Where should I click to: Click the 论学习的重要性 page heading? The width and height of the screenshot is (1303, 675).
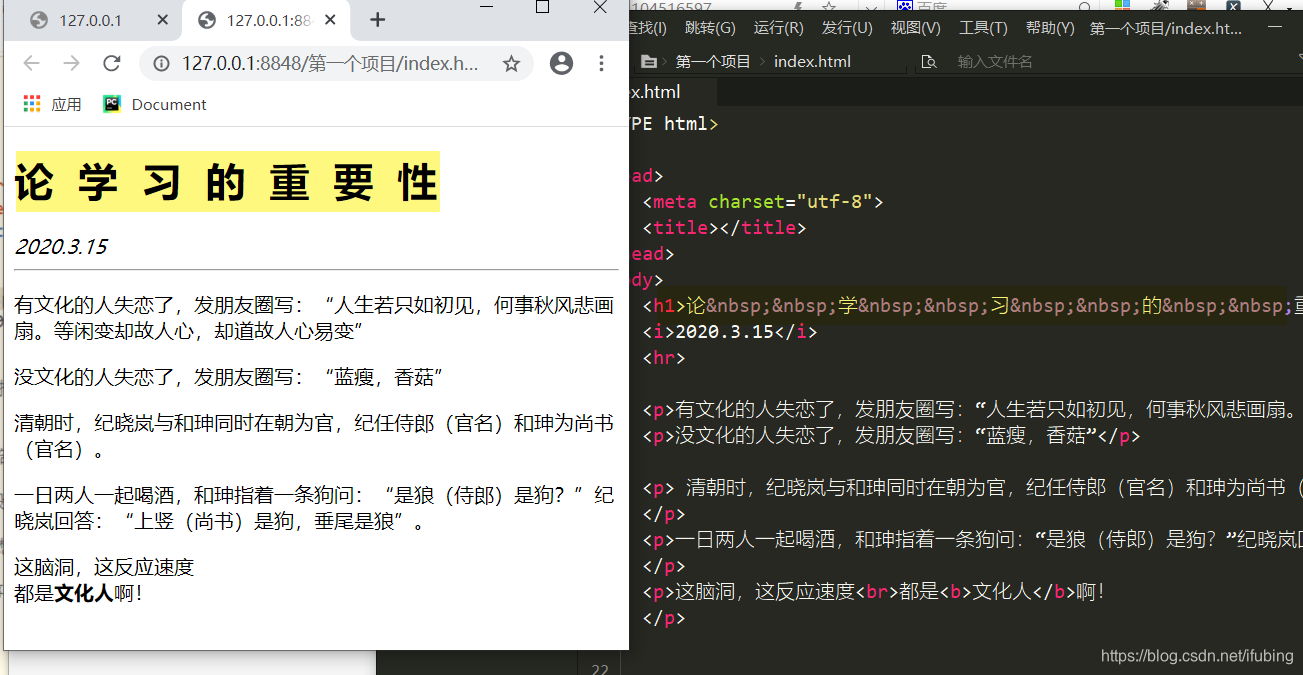tap(227, 182)
